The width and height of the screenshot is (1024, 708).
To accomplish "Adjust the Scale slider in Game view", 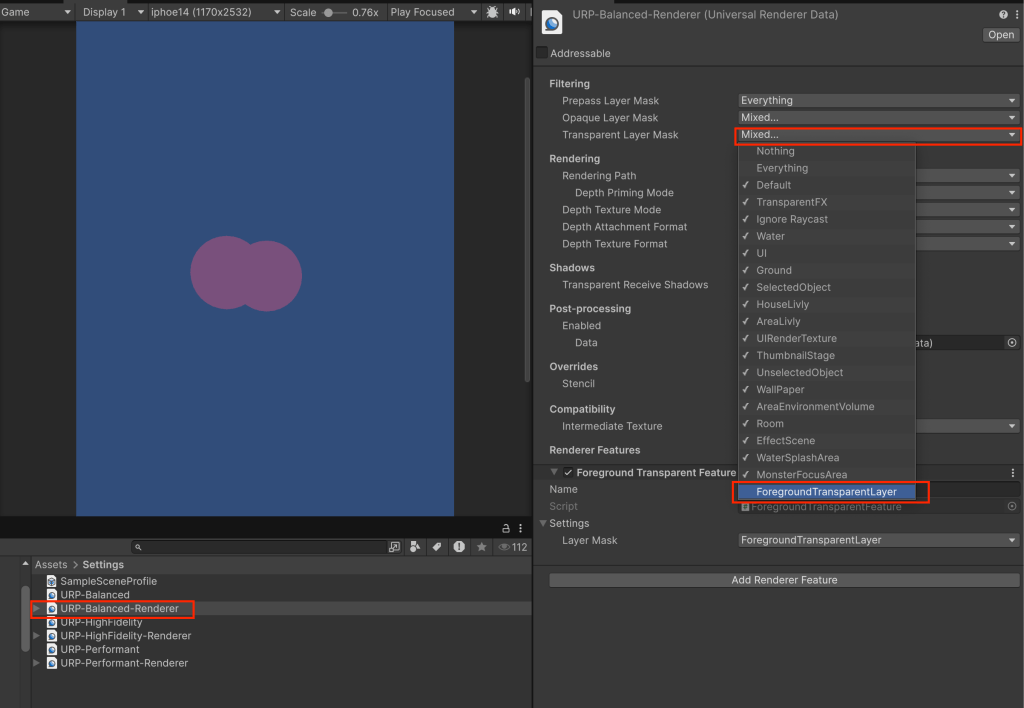I will [x=330, y=11].
